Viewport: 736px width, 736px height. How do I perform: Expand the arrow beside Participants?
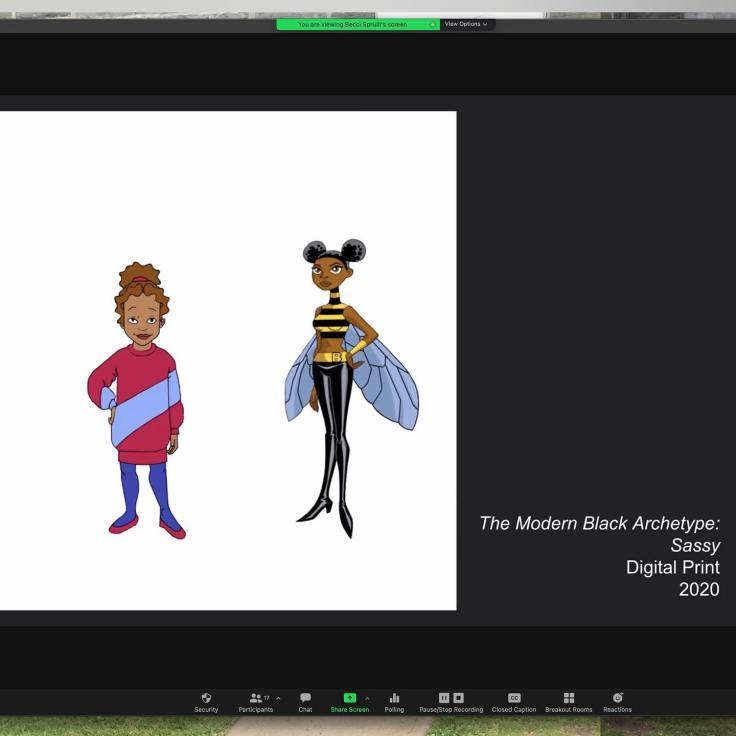tap(278, 698)
